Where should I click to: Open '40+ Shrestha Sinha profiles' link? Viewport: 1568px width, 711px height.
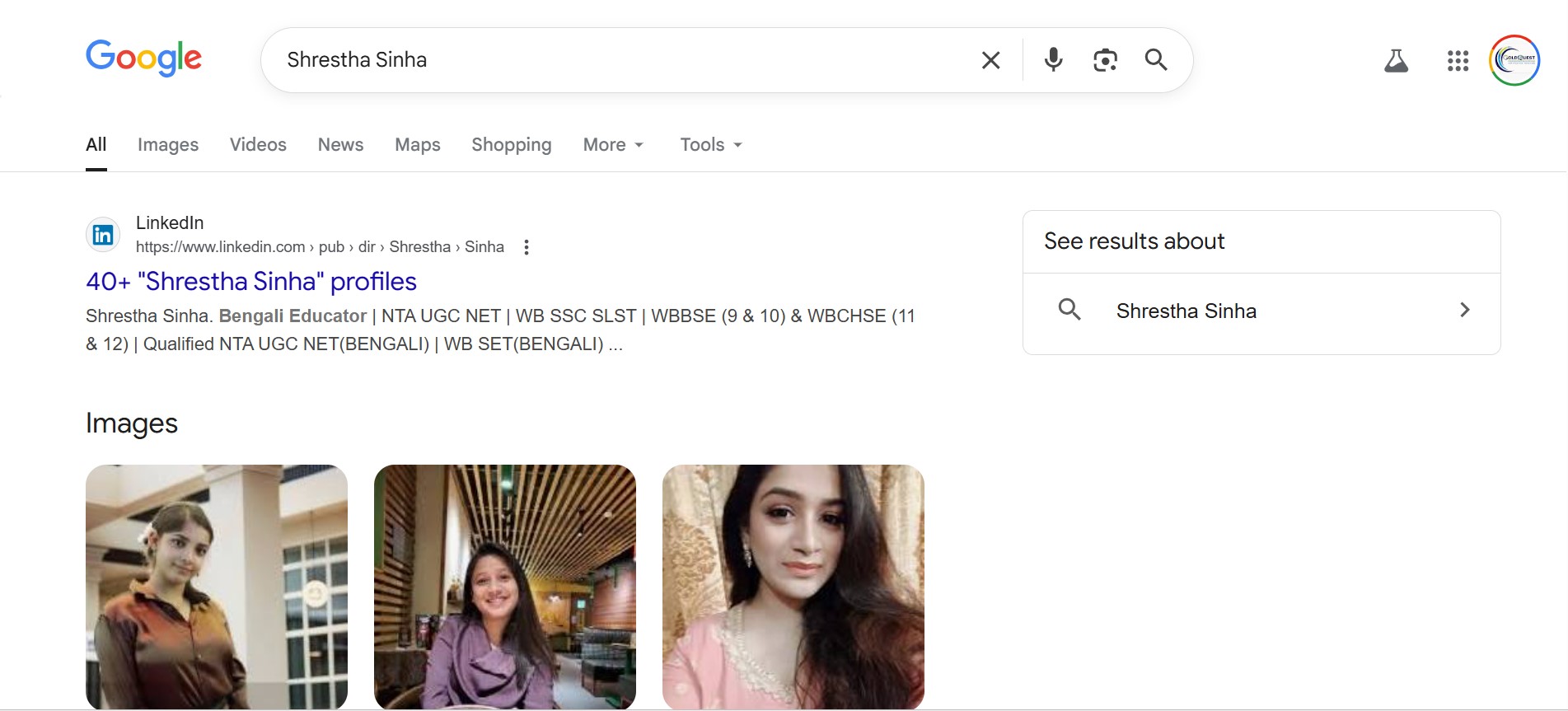[251, 282]
